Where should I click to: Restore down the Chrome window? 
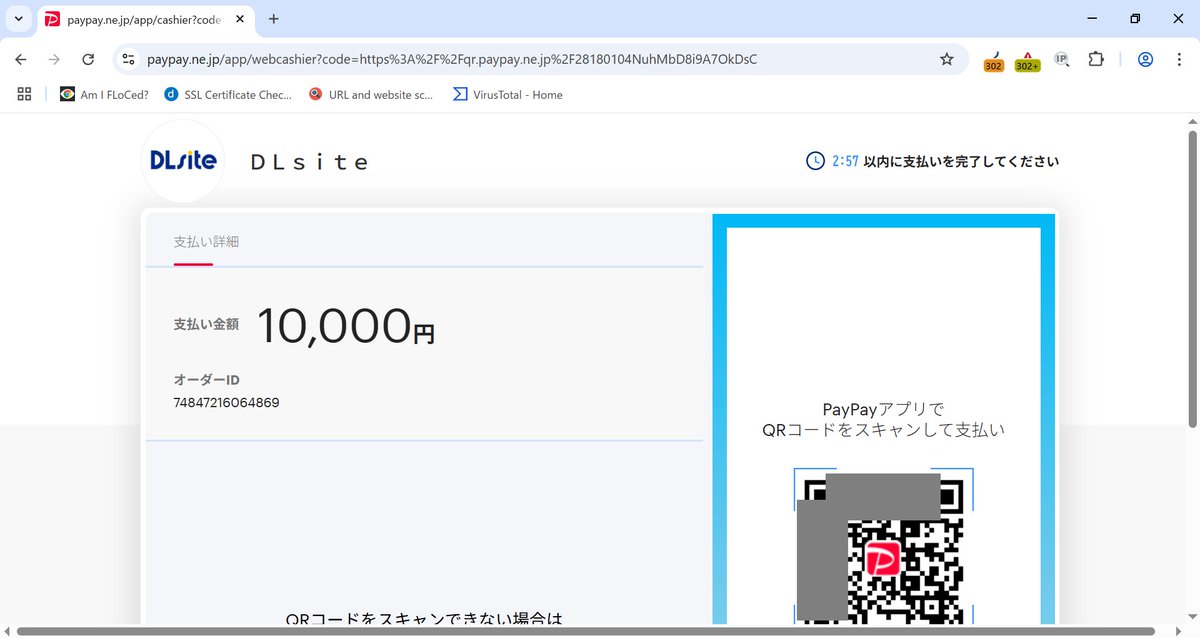[x=1135, y=19]
